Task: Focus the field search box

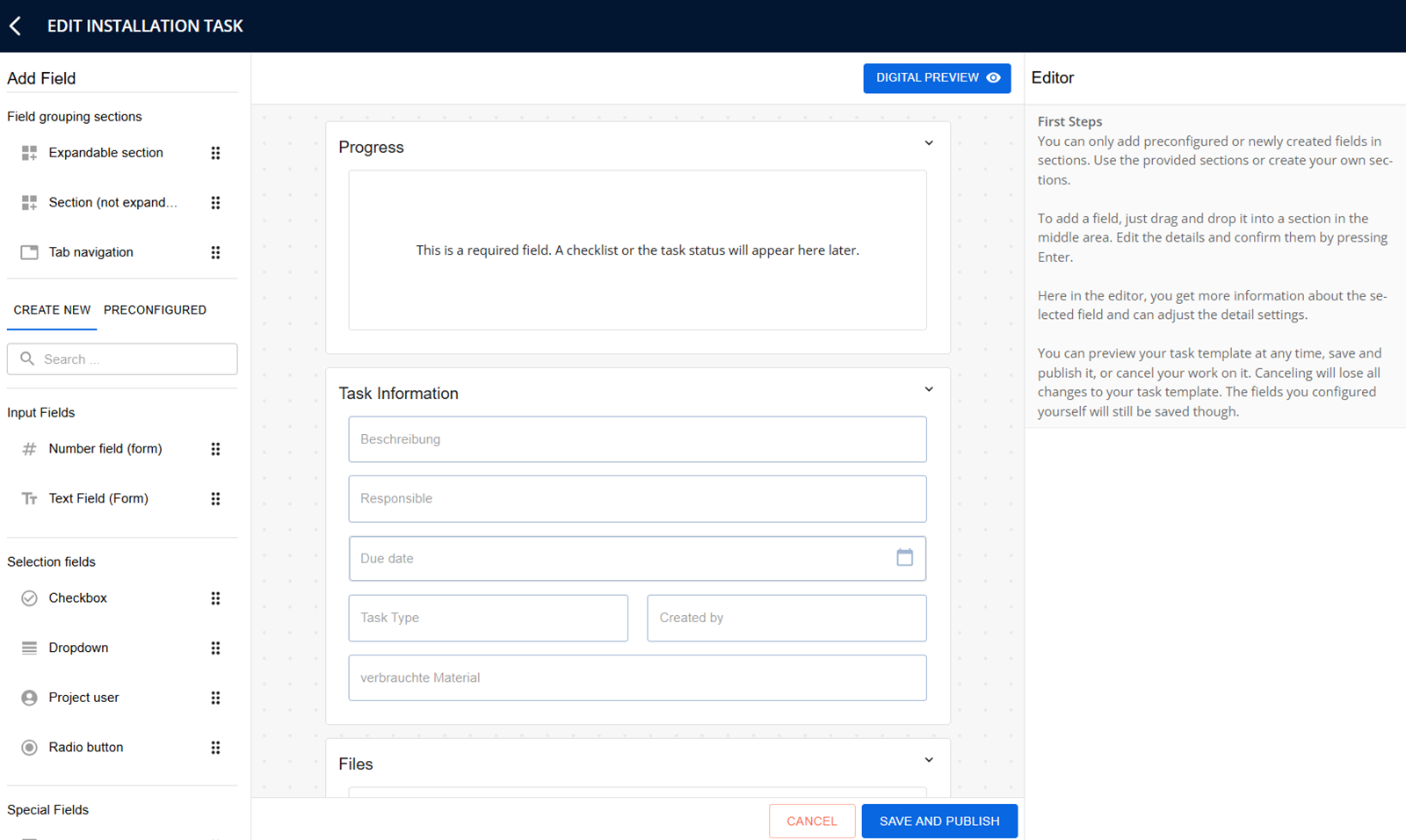Action: pos(122,359)
